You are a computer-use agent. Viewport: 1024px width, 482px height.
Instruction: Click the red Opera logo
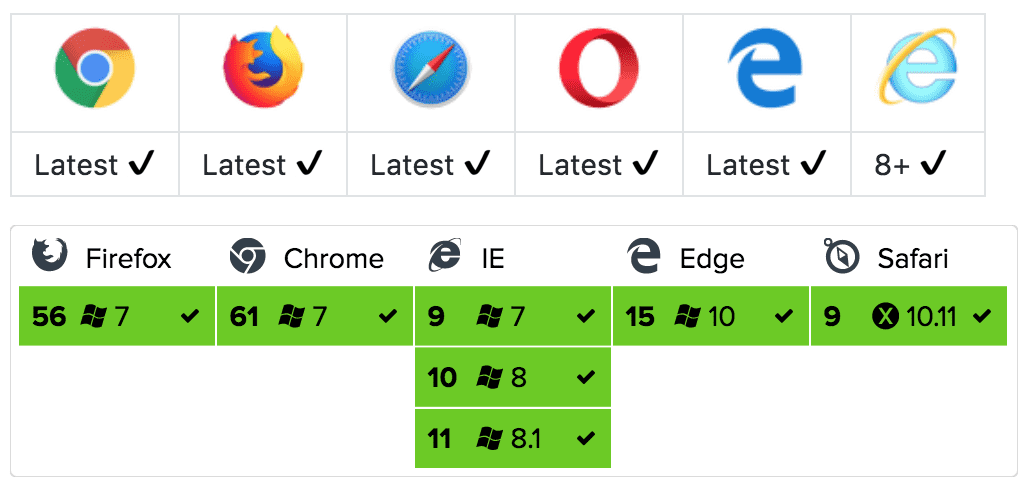pos(599,67)
